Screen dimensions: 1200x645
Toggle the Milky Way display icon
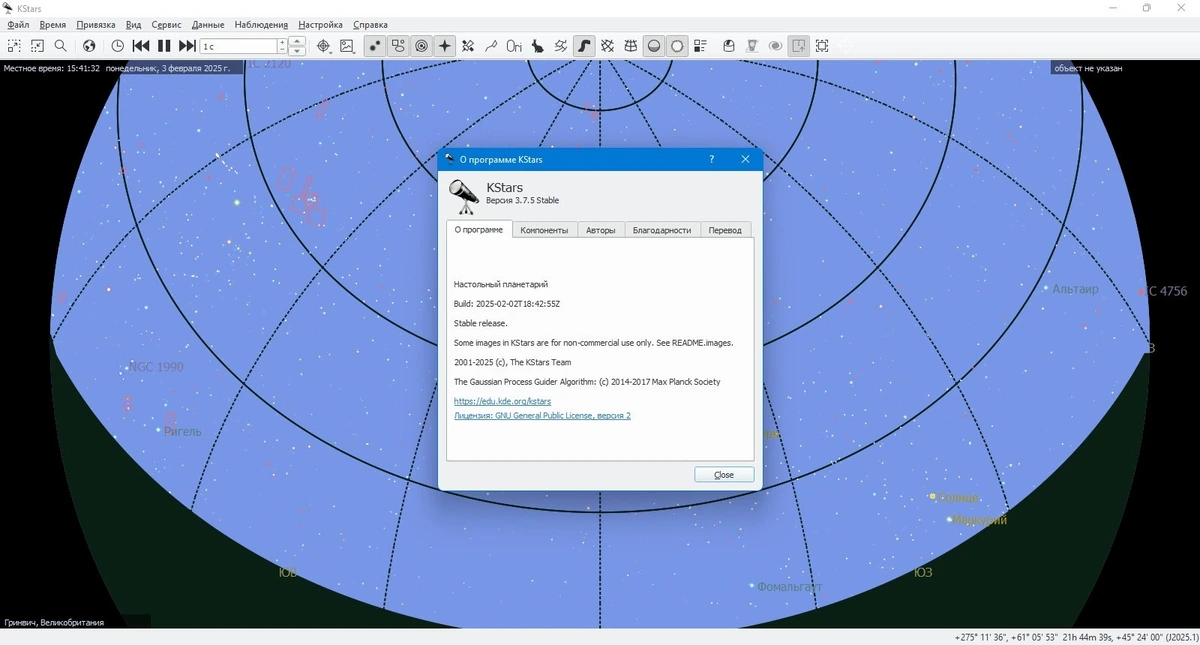pyautogui.click(x=584, y=45)
